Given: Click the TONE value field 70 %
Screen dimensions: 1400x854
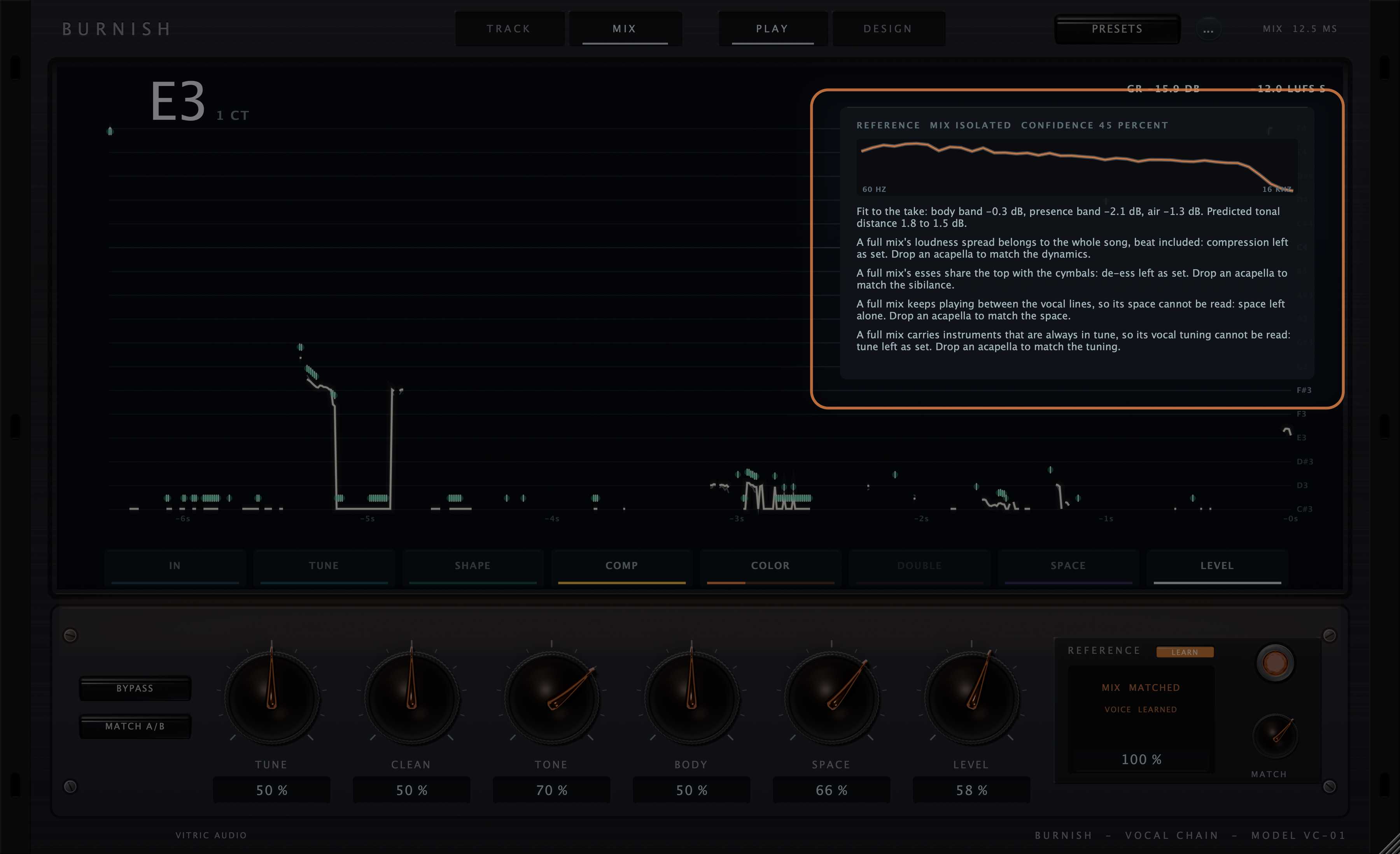Looking at the screenshot, I should pyautogui.click(x=552, y=790).
